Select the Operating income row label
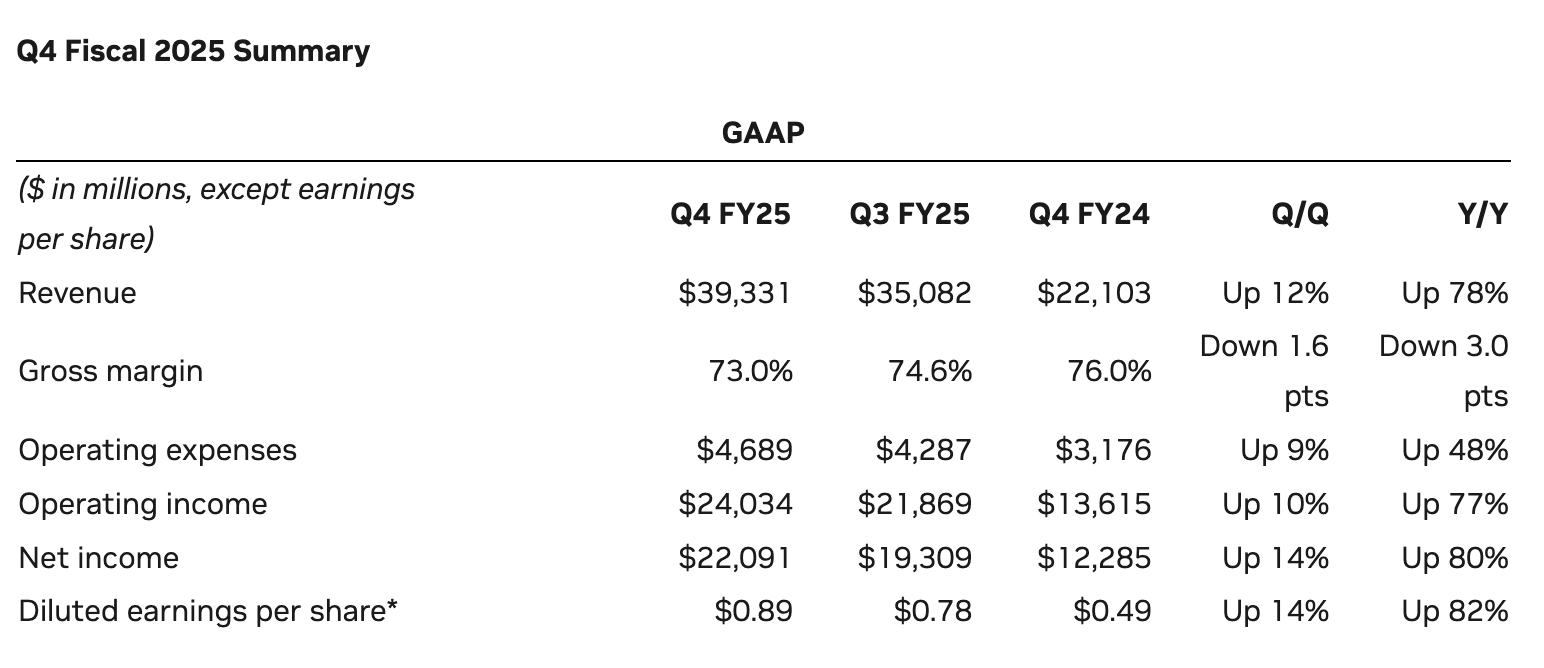This screenshot has height=668, width=1544. pyautogui.click(x=143, y=504)
